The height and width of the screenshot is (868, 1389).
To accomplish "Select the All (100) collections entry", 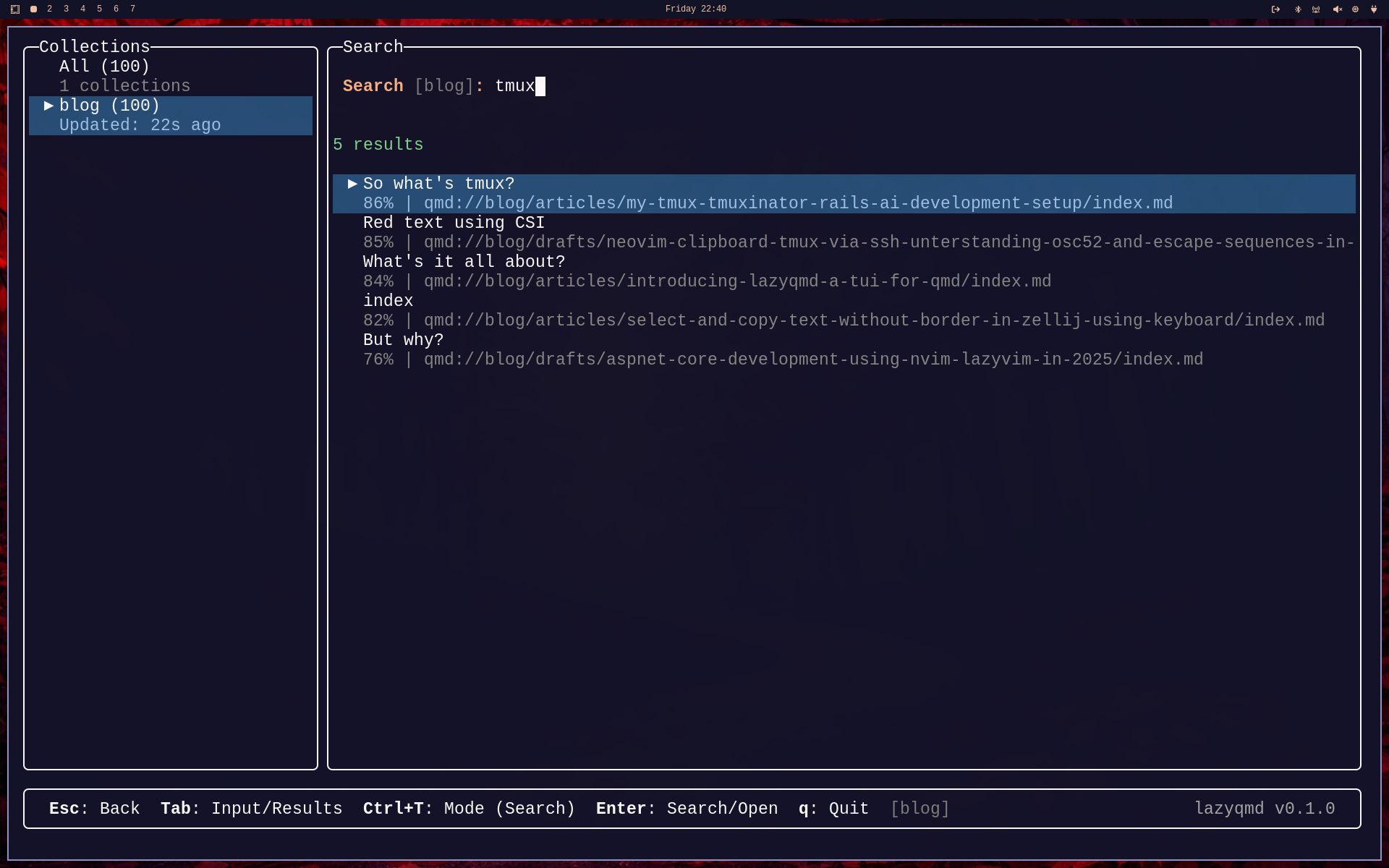I will pos(104,67).
